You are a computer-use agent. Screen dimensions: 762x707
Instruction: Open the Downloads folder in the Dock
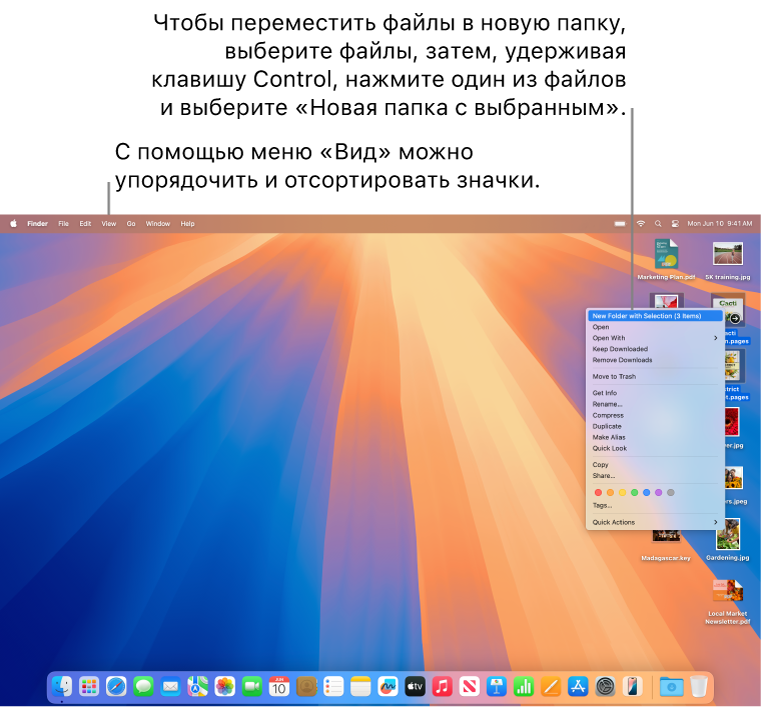tap(671, 687)
